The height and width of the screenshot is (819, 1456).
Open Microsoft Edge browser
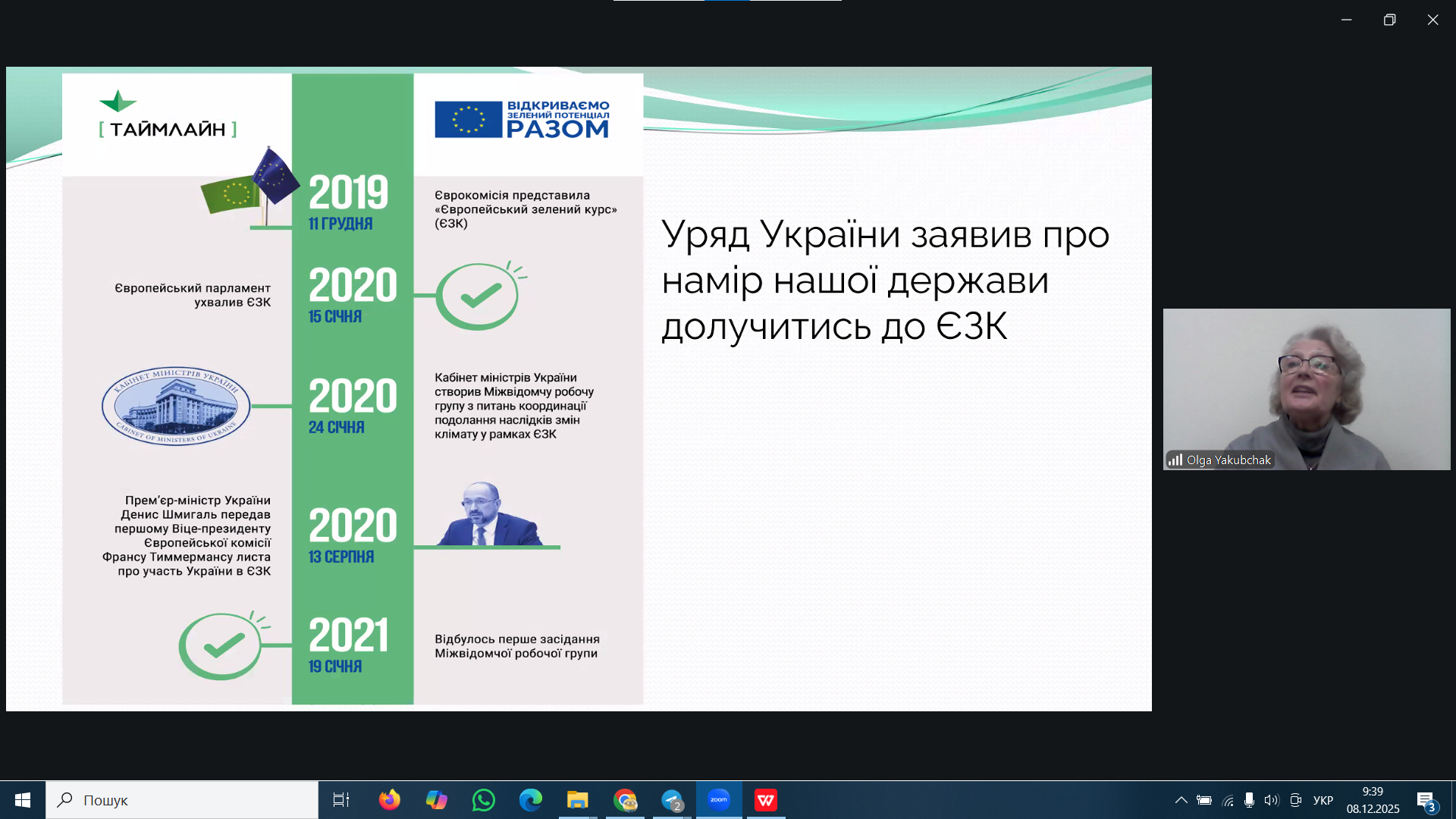click(x=530, y=800)
